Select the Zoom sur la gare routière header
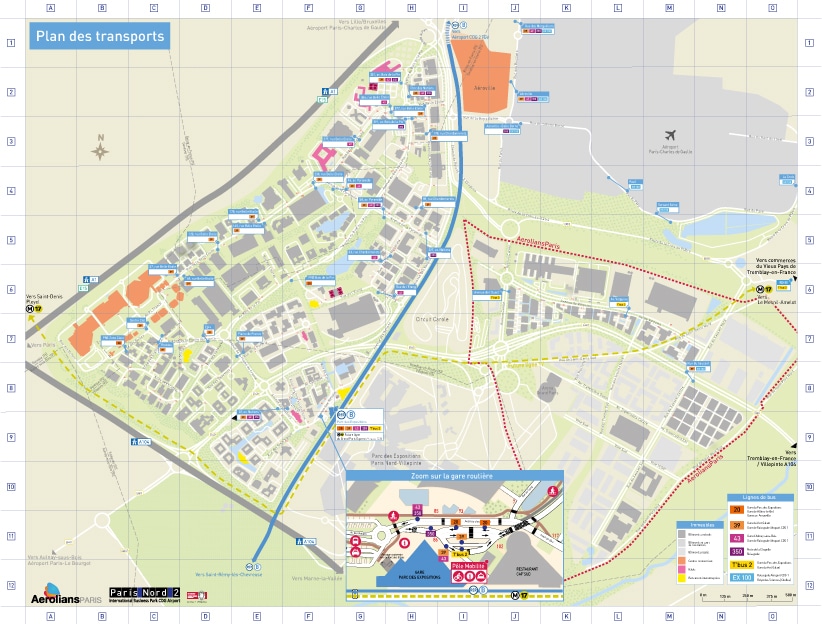The width and height of the screenshot is (822, 624). coord(454,477)
